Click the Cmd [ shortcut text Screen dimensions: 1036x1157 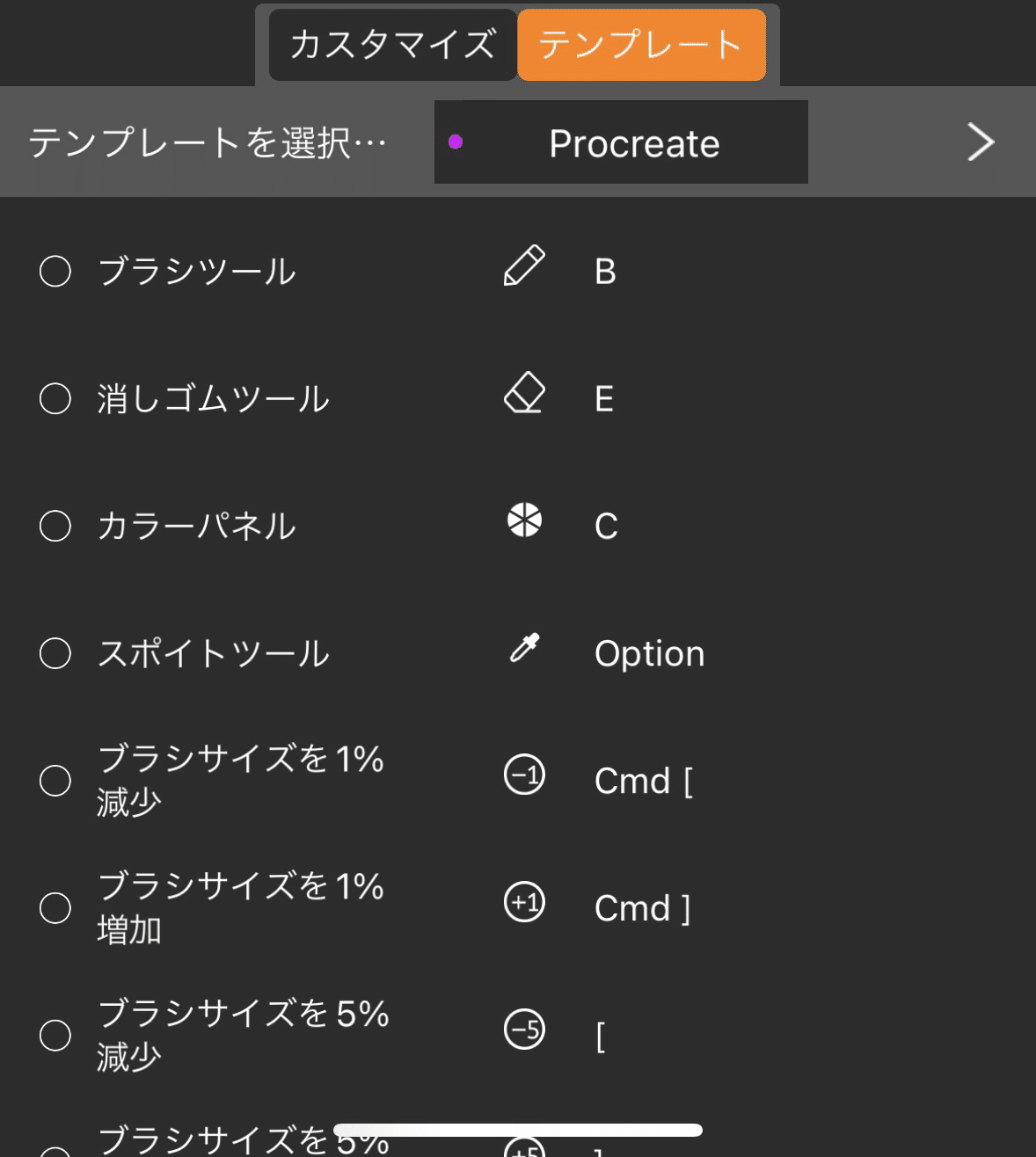(643, 781)
